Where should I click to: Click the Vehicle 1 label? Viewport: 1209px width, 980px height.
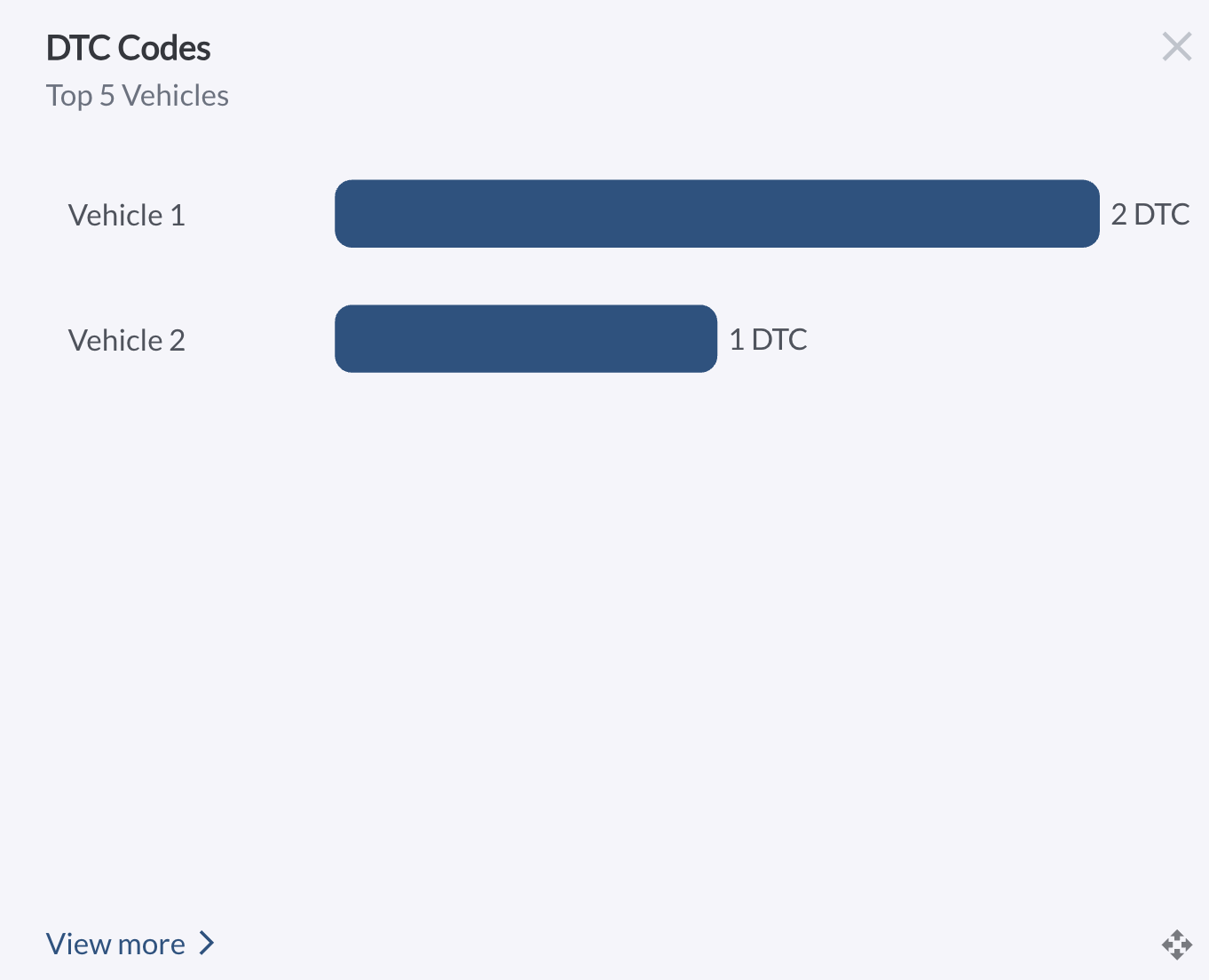(127, 216)
